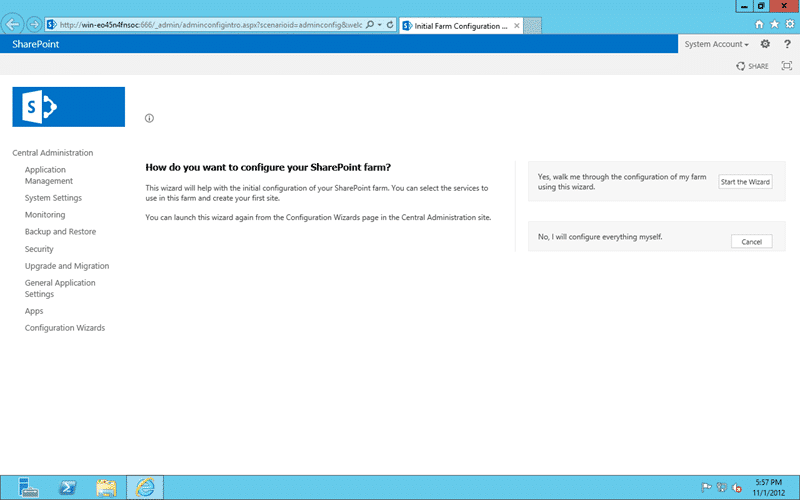Image resolution: width=800 pixels, height=500 pixels.
Task: Go forward using browser forward arrow
Action: pyautogui.click(x=34, y=24)
